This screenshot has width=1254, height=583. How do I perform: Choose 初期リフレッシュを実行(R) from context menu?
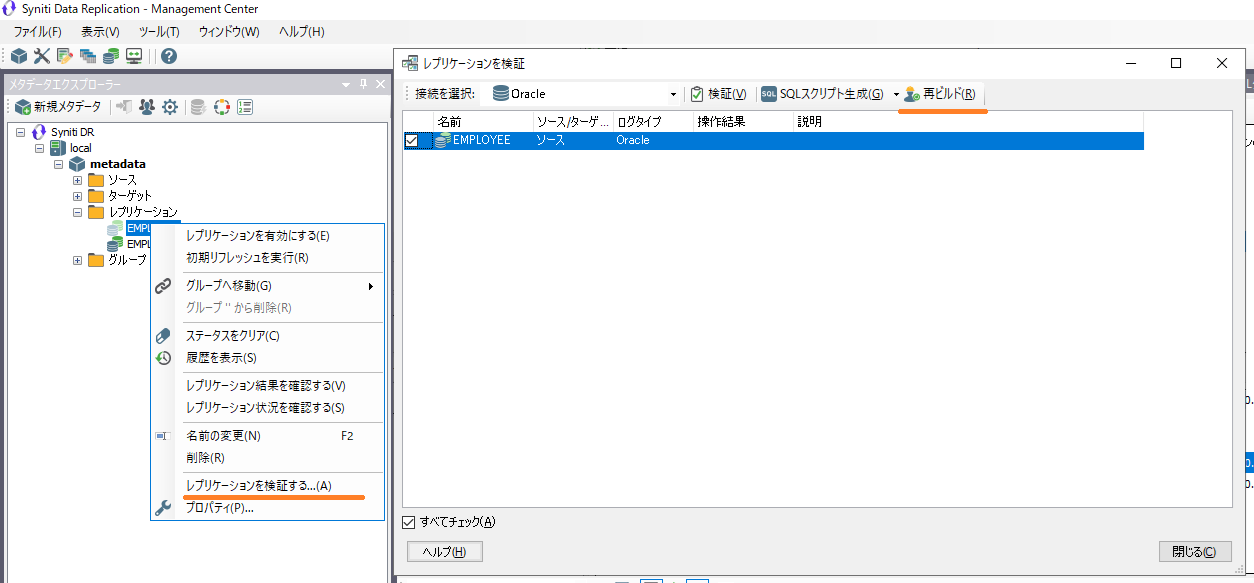coord(267,258)
